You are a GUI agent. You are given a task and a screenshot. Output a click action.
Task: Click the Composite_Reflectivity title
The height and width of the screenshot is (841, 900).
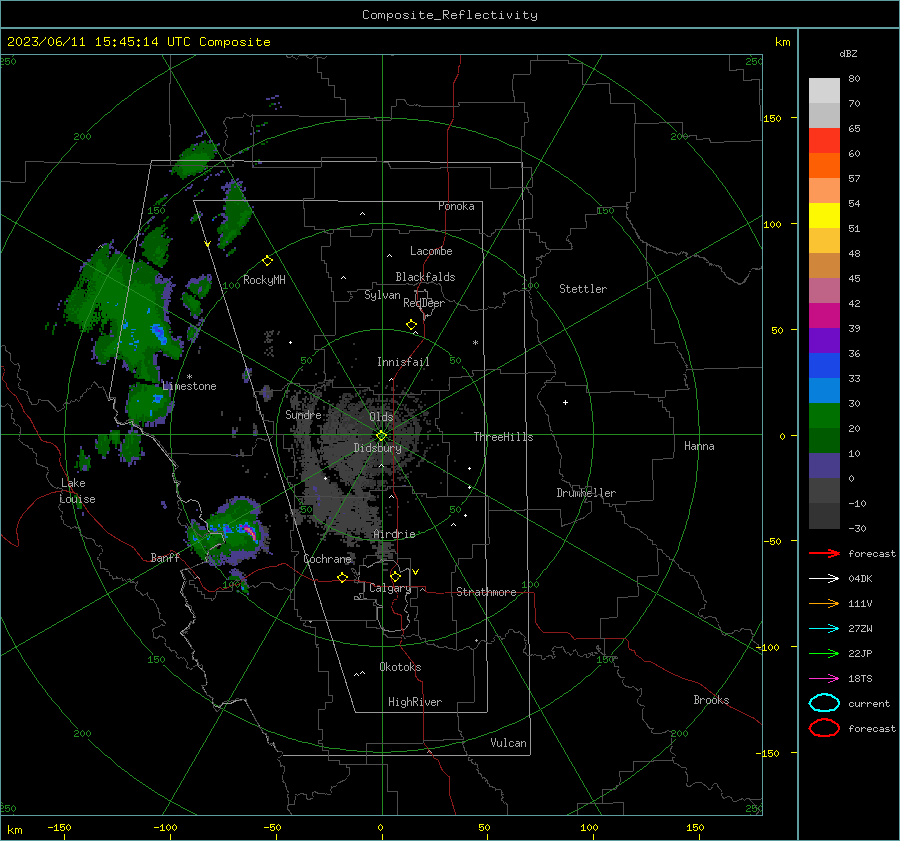point(450,15)
